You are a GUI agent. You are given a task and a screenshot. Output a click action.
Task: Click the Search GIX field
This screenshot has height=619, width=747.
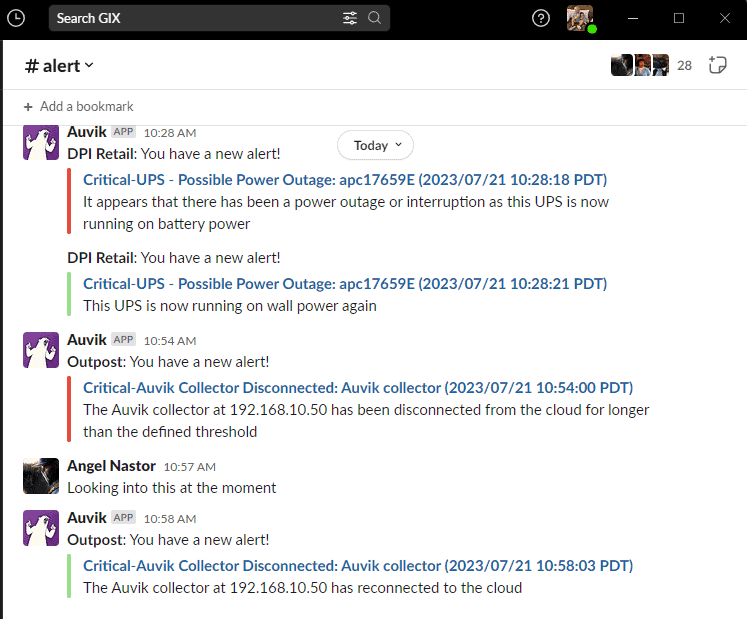[219, 18]
